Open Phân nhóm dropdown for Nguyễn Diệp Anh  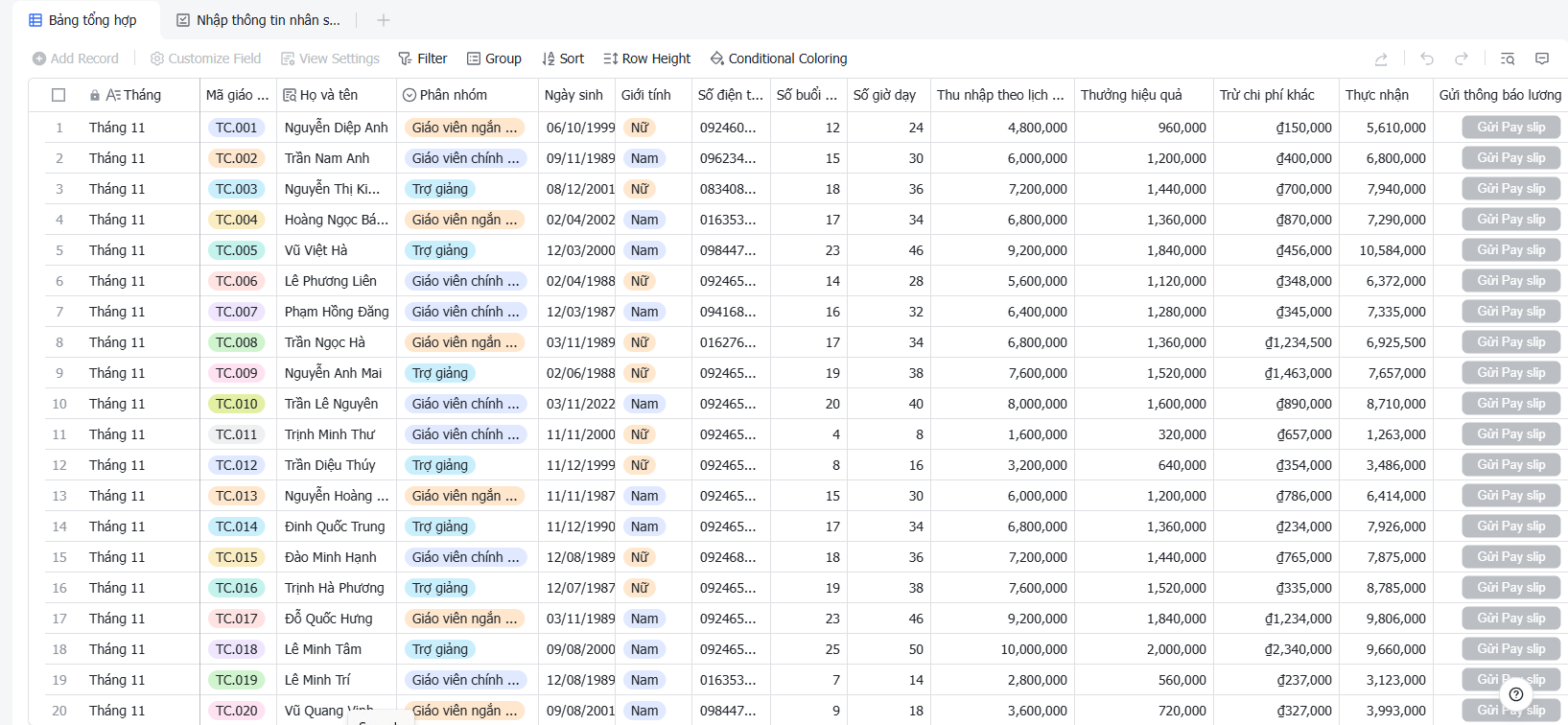tap(465, 128)
